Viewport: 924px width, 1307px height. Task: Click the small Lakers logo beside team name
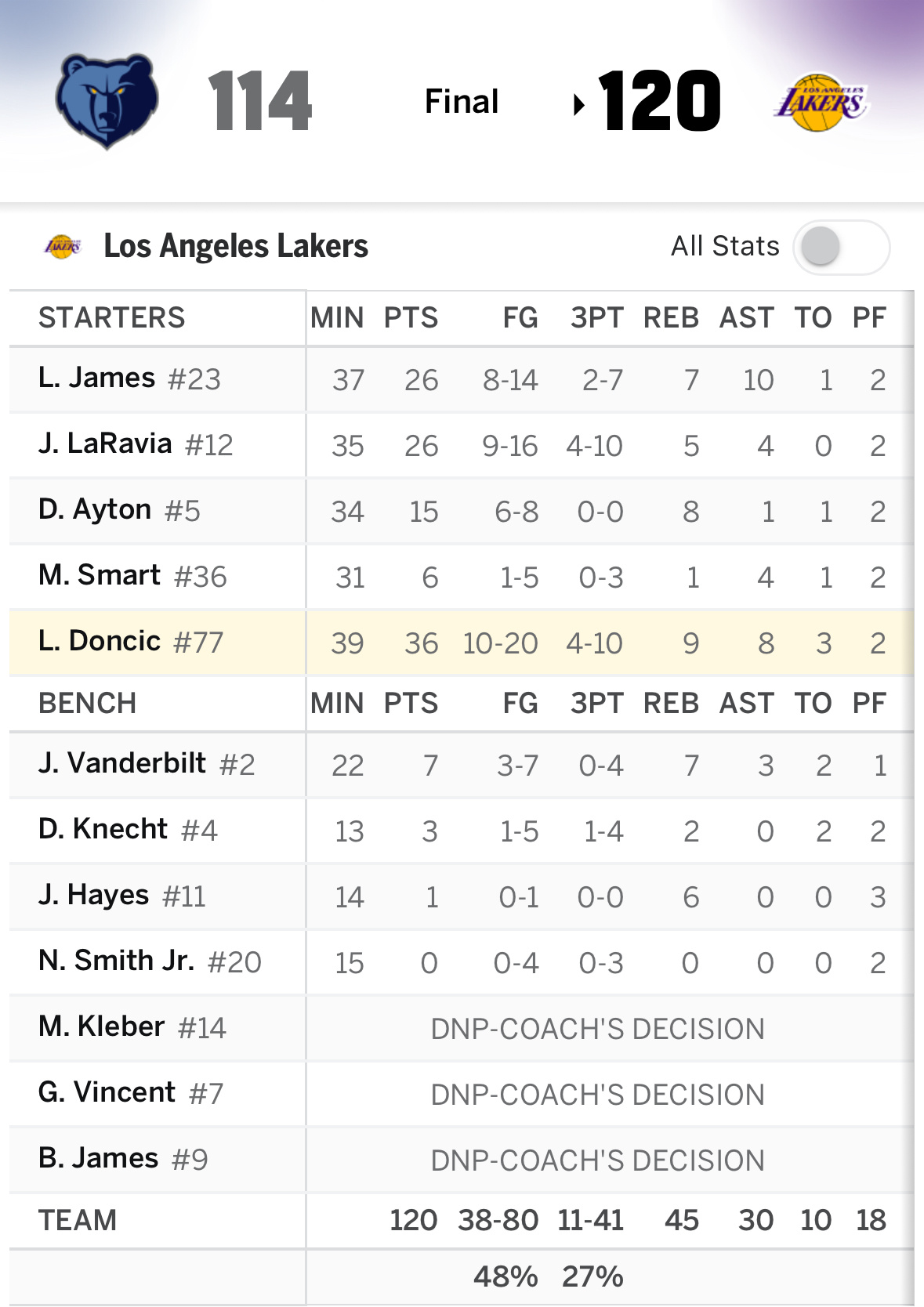(63, 247)
